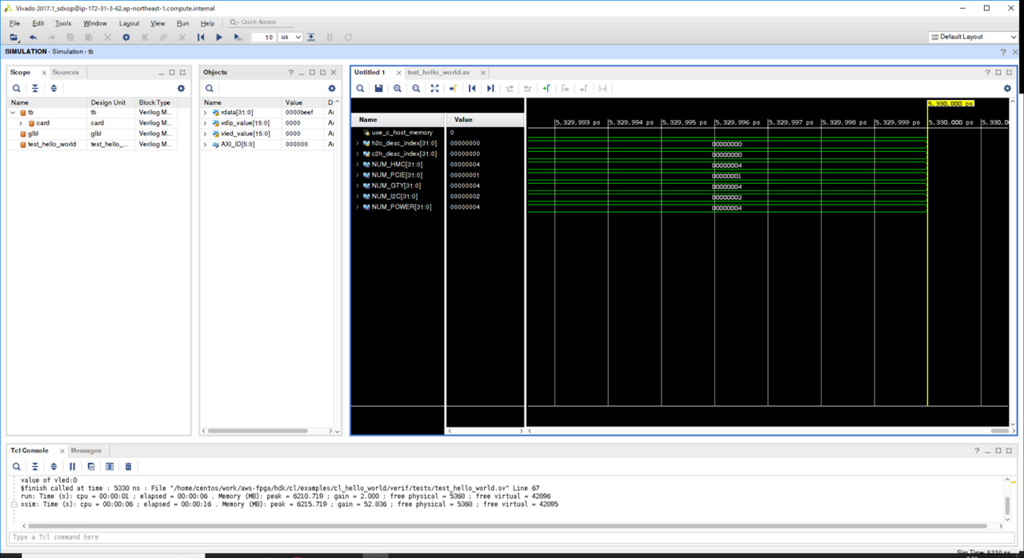The height and width of the screenshot is (558, 1024).
Task: Go to waveform time zero
Action: click(472, 88)
